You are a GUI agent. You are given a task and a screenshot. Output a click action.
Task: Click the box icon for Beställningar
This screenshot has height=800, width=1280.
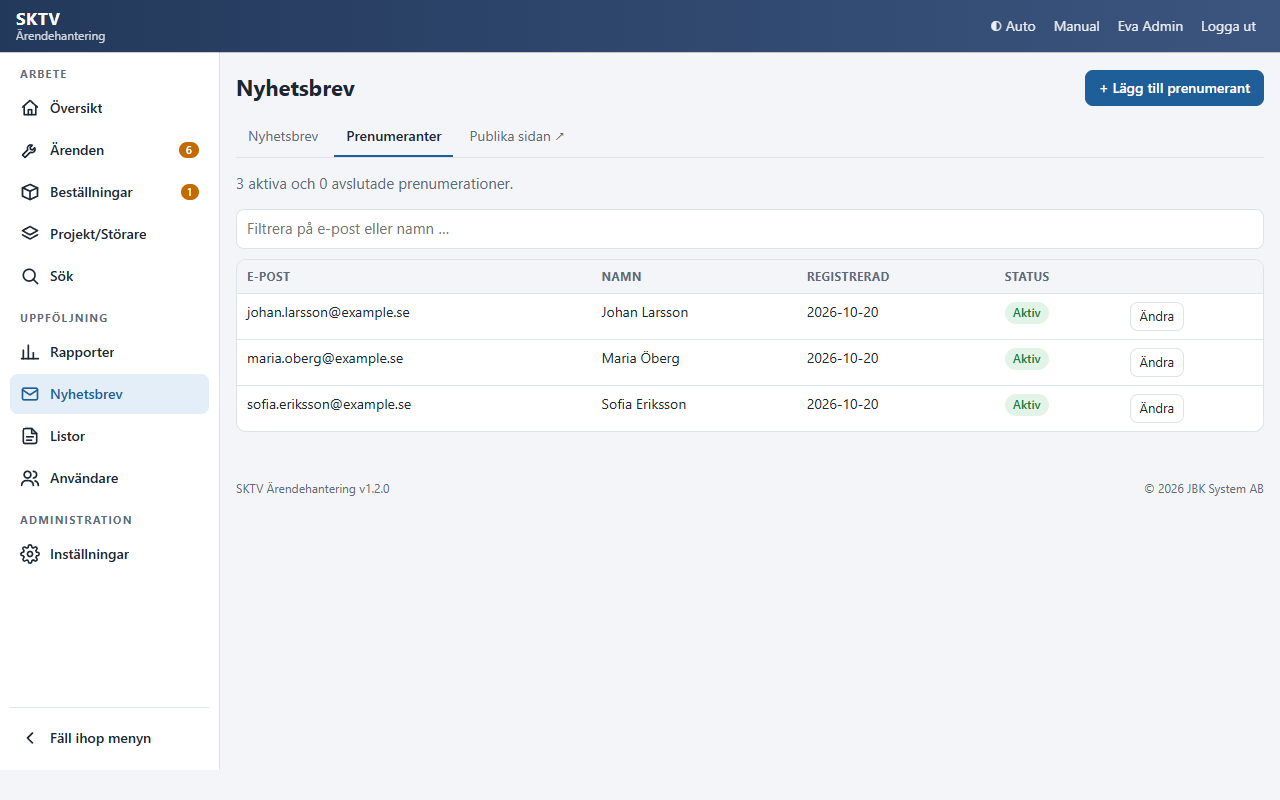tap(30, 192)
